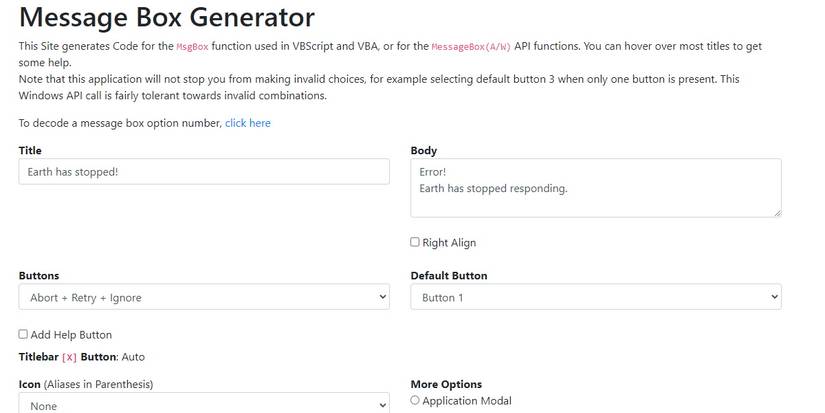Click the Title text input field

[x=203, y=172]
